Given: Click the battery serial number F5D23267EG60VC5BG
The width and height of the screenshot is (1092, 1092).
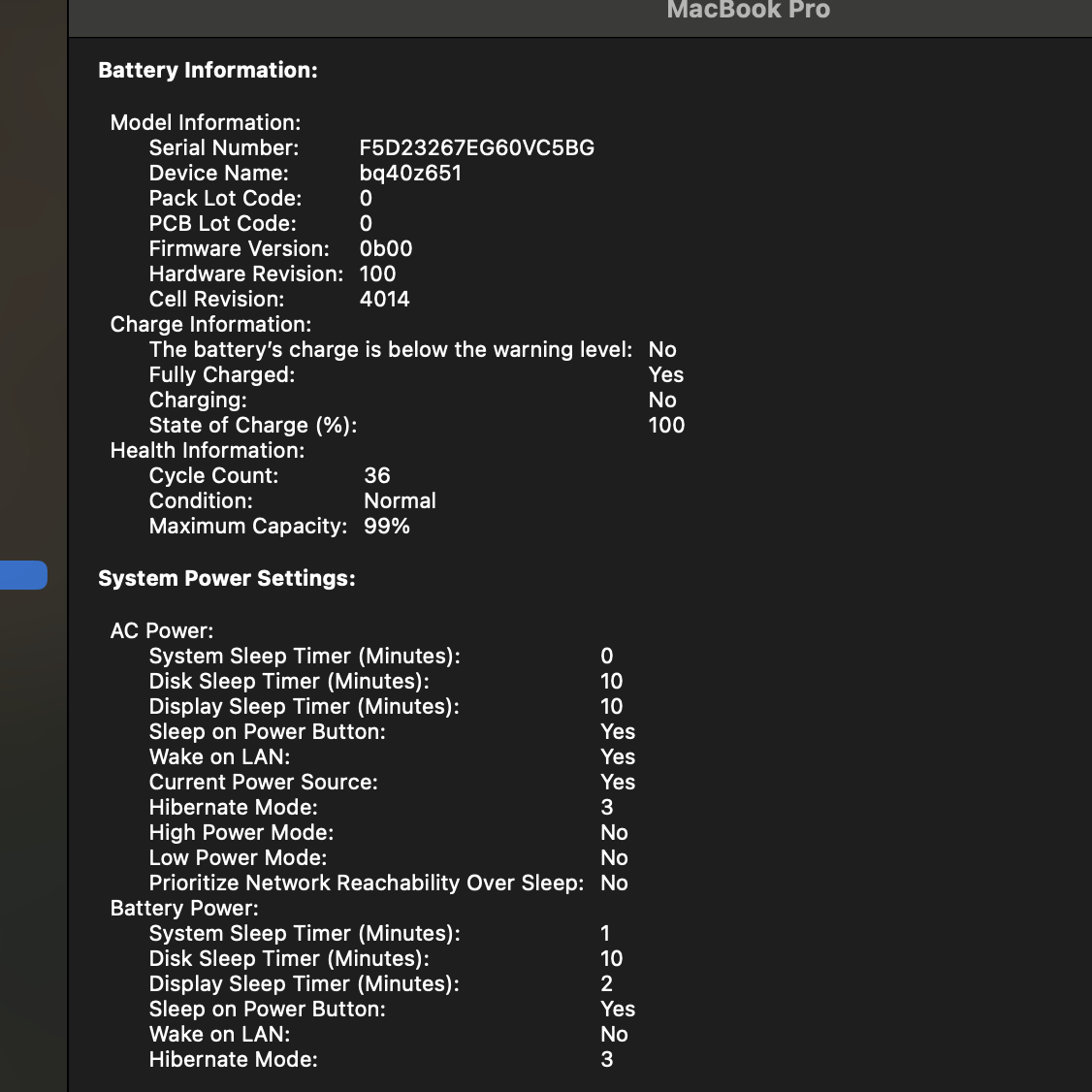Looking at the screenshot, I should (x=476, y=147).
